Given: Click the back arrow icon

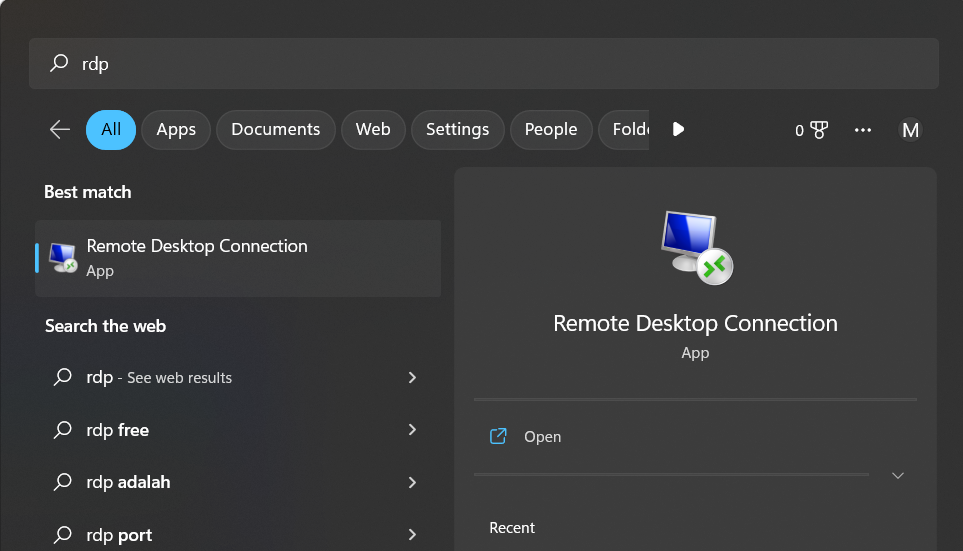Looking at the screenshot, I should pyautogui.click(x=60, y=130).
